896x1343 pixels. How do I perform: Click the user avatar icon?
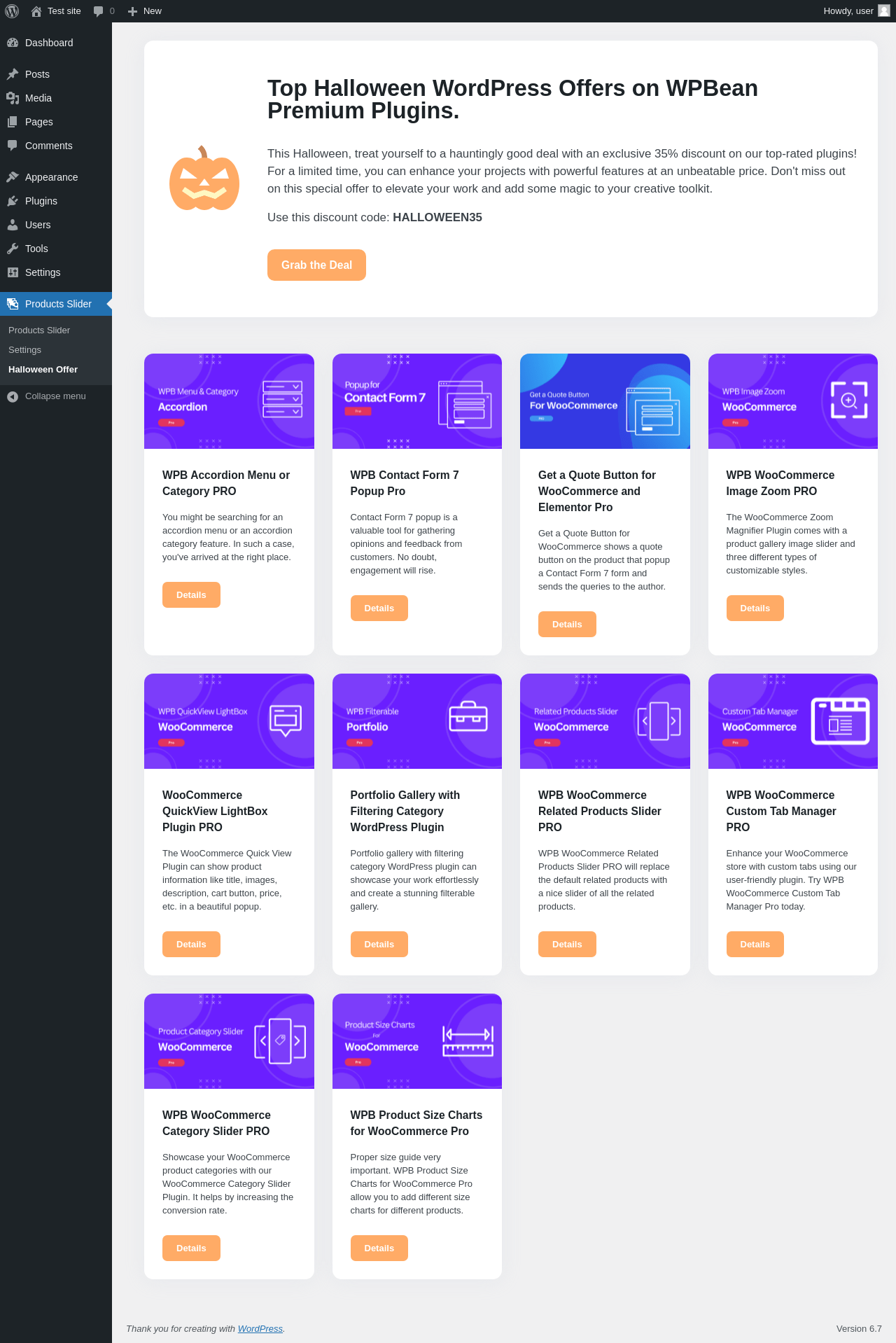click(x=884, y=11)
